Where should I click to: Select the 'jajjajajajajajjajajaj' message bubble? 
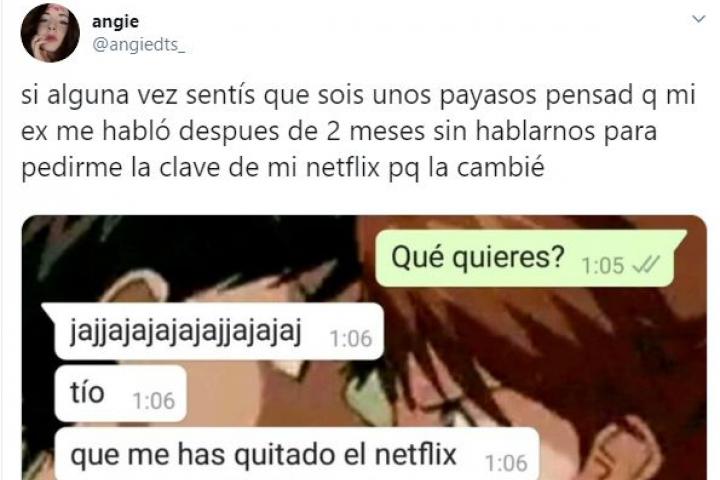point(213,331)
